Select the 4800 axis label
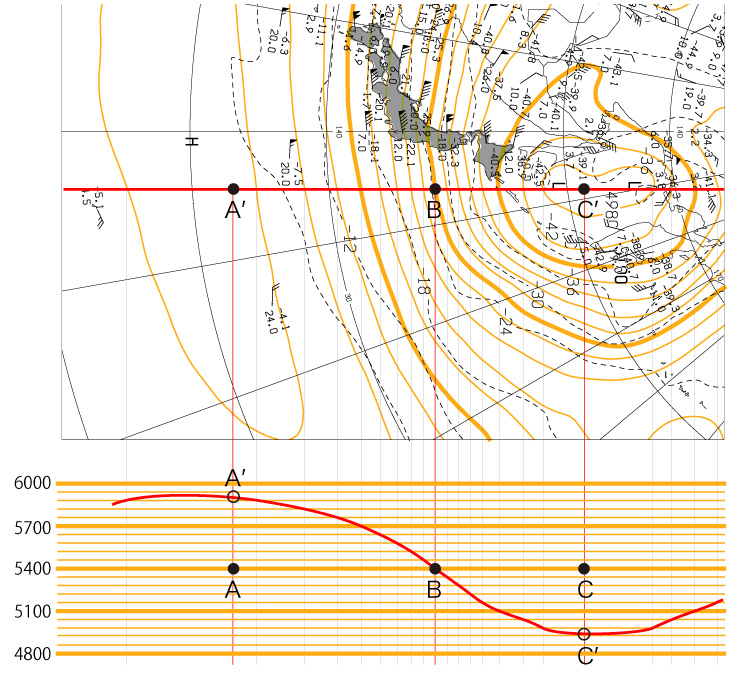Screen dimensions: 744x675 point(32,654)
